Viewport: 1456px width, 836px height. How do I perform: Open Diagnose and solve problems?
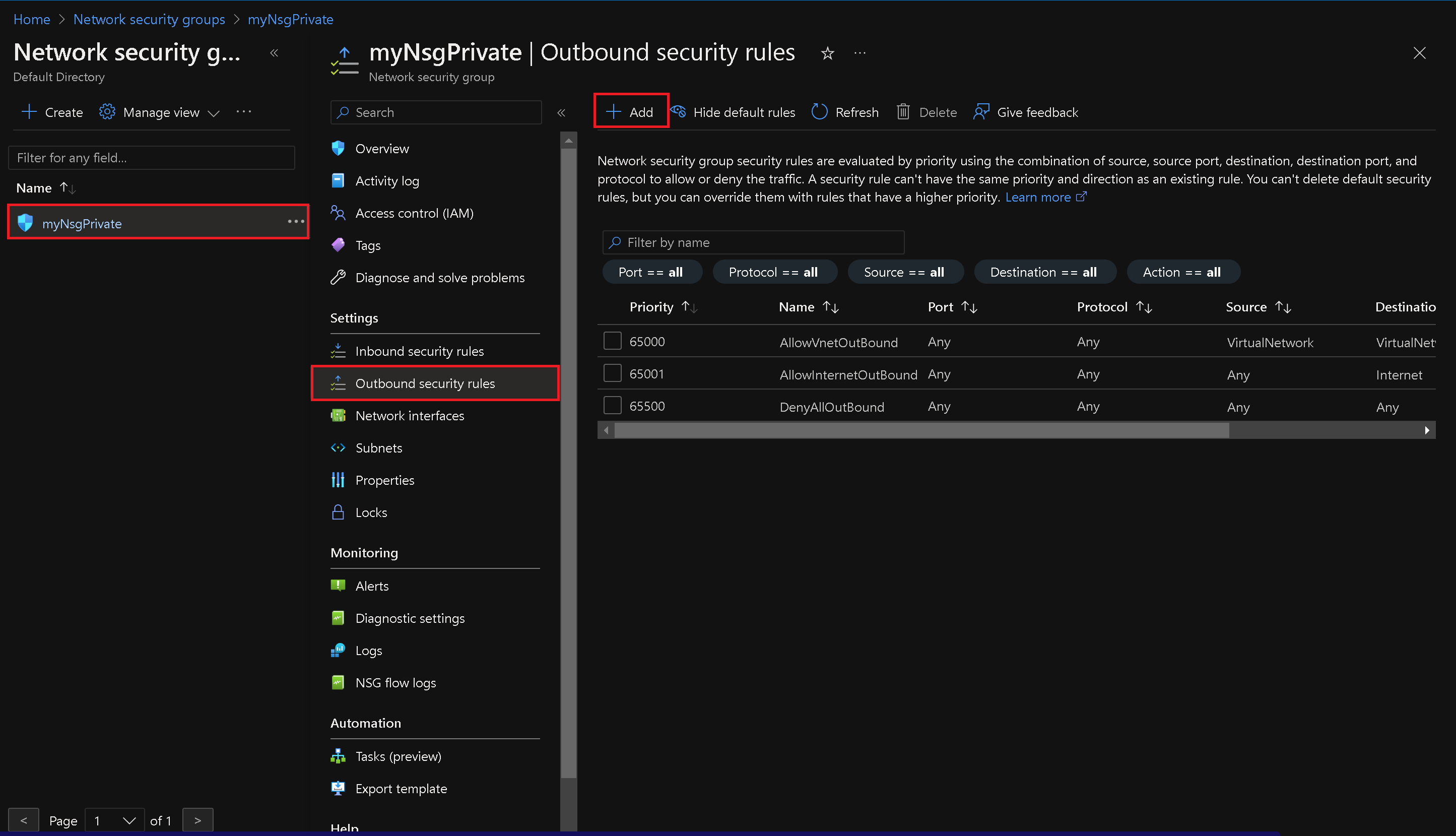(440, 277)
